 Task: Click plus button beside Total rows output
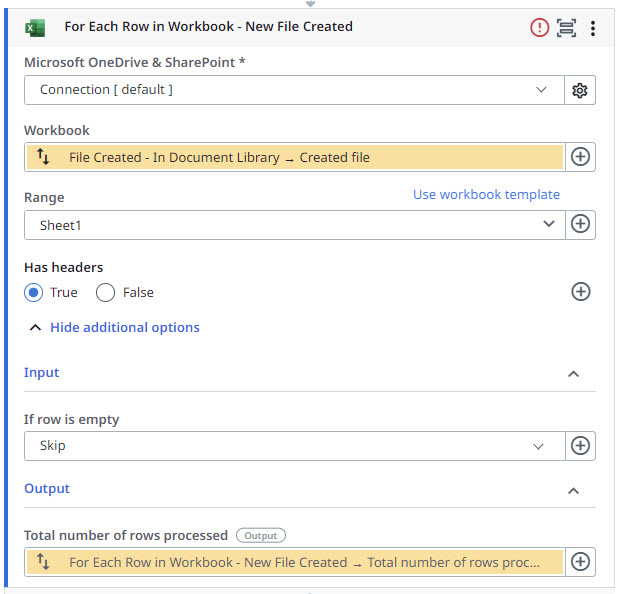pos(580,562)
